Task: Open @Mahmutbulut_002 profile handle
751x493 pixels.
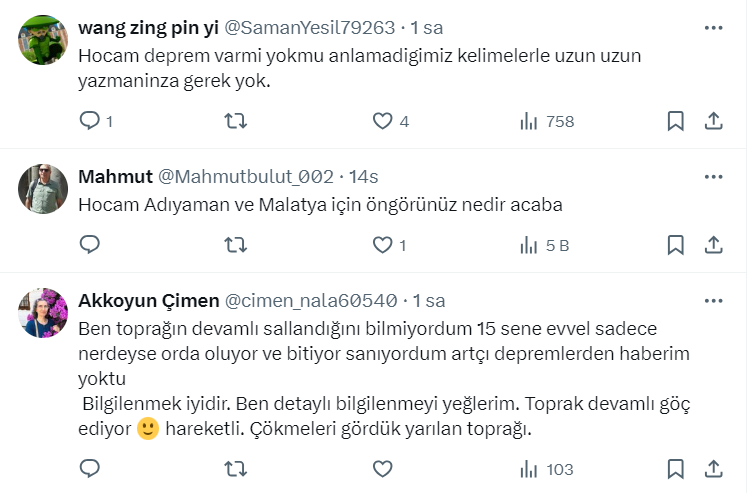Action: coord(246,177)
